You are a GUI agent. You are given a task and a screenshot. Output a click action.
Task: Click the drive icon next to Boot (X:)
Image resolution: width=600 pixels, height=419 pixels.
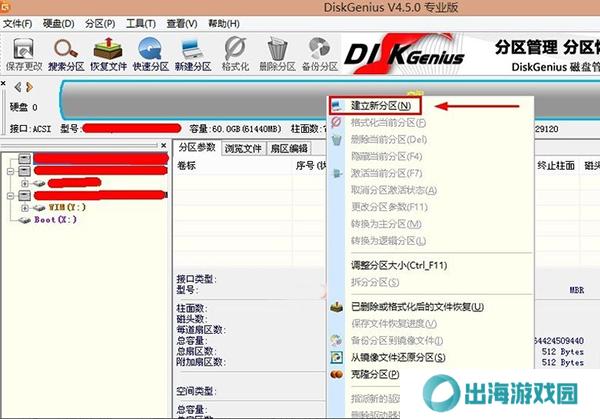point(25,220)
